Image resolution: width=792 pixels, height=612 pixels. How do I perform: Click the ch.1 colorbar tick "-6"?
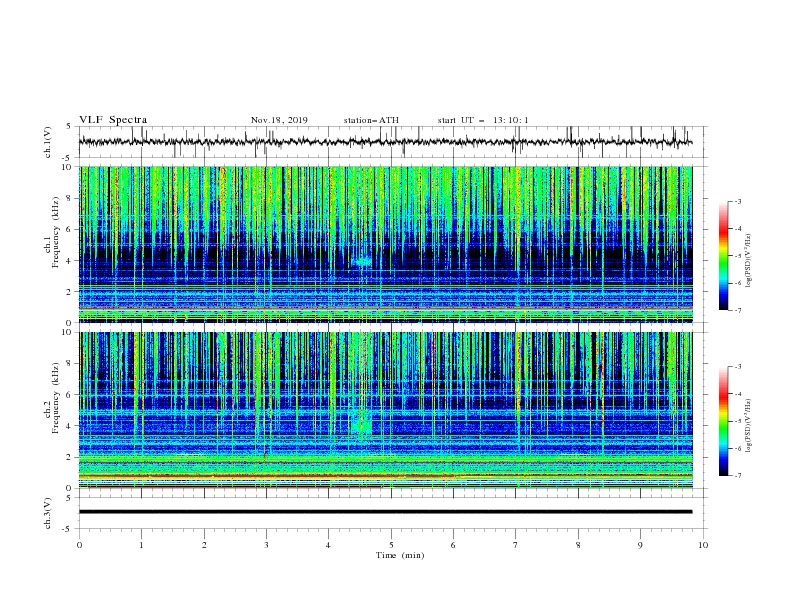coord(738,283)
